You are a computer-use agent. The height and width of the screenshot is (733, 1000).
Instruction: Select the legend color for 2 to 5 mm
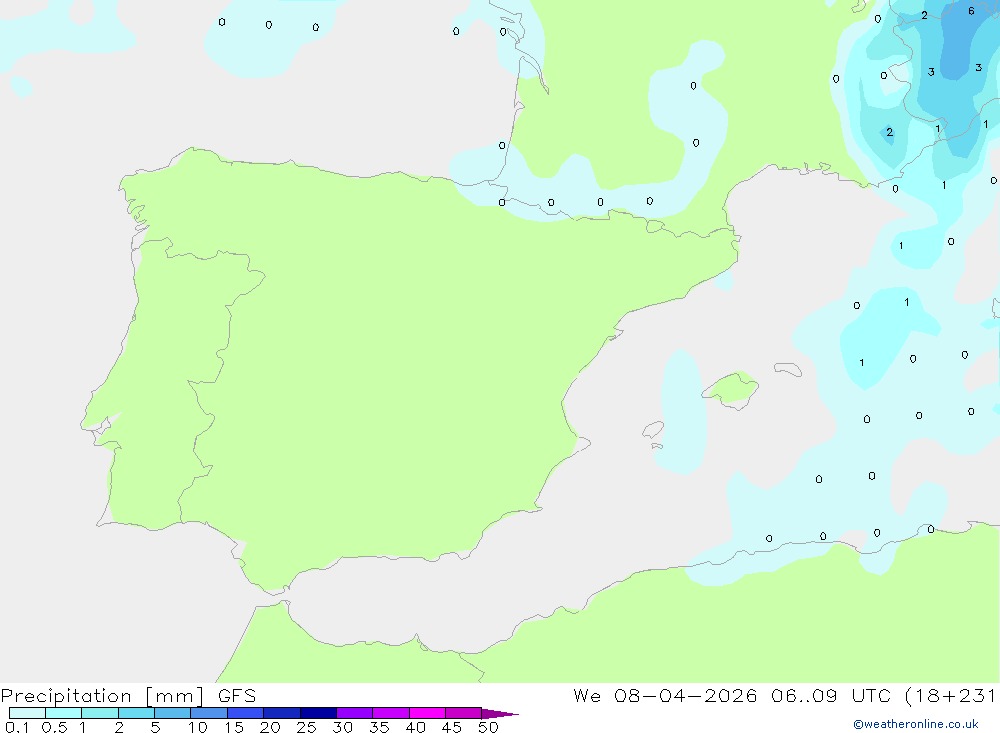(x=136, y=713)
